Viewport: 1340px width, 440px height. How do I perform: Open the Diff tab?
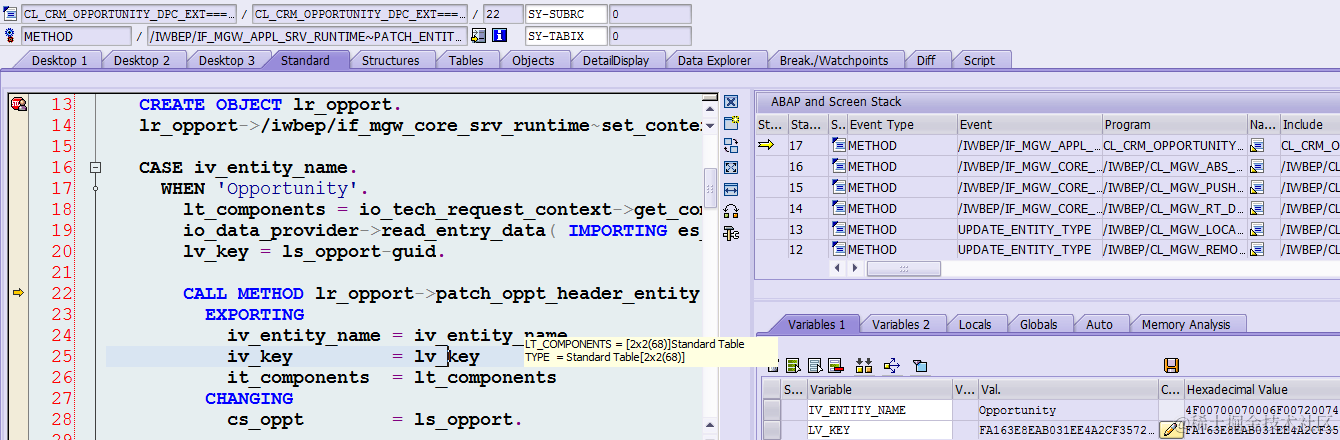click(x=926, y=60)
